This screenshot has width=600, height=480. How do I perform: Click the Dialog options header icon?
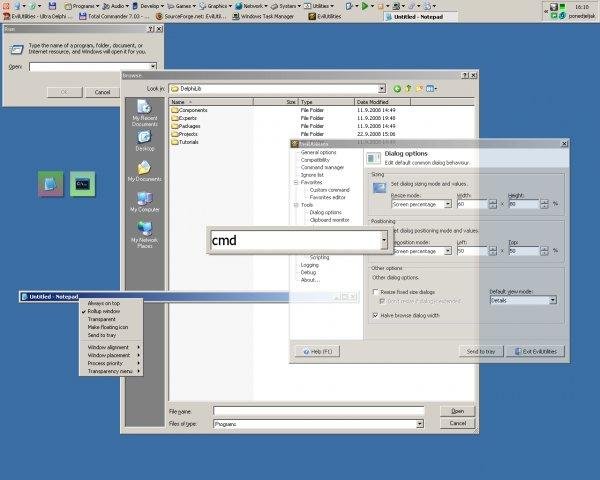373,158
